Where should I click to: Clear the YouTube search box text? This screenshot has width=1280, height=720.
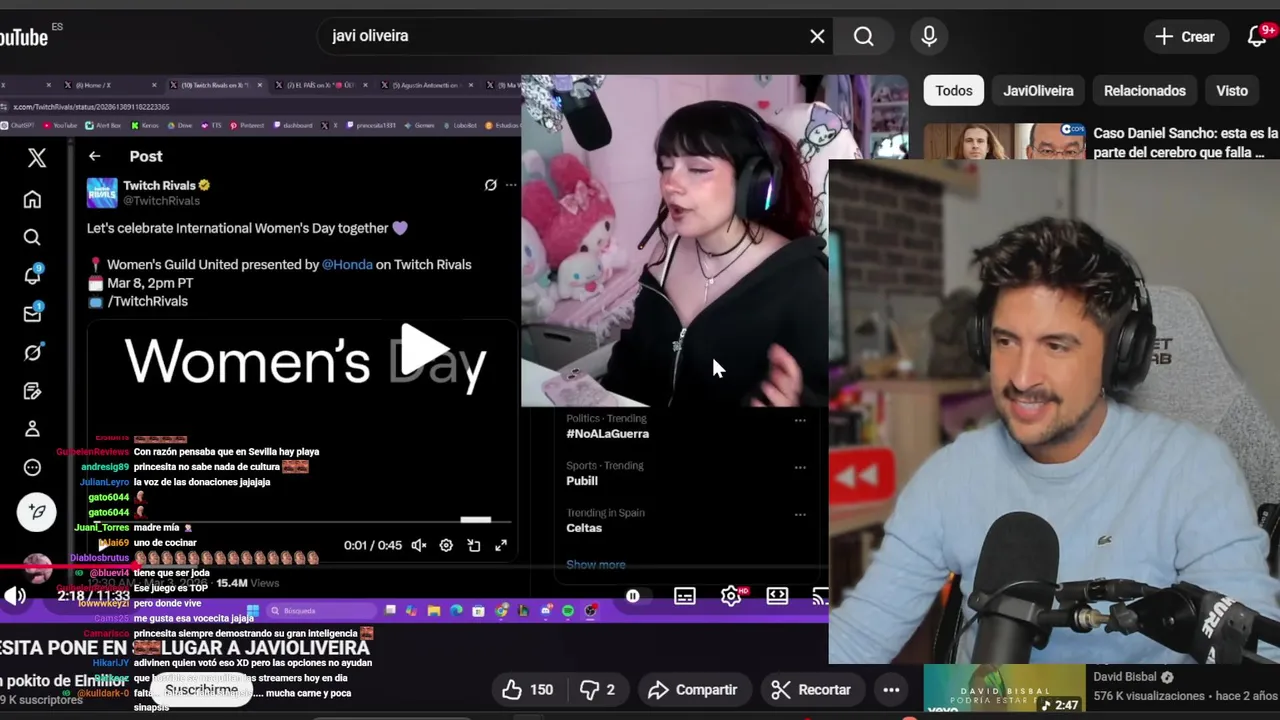click(x=817, y=36)
